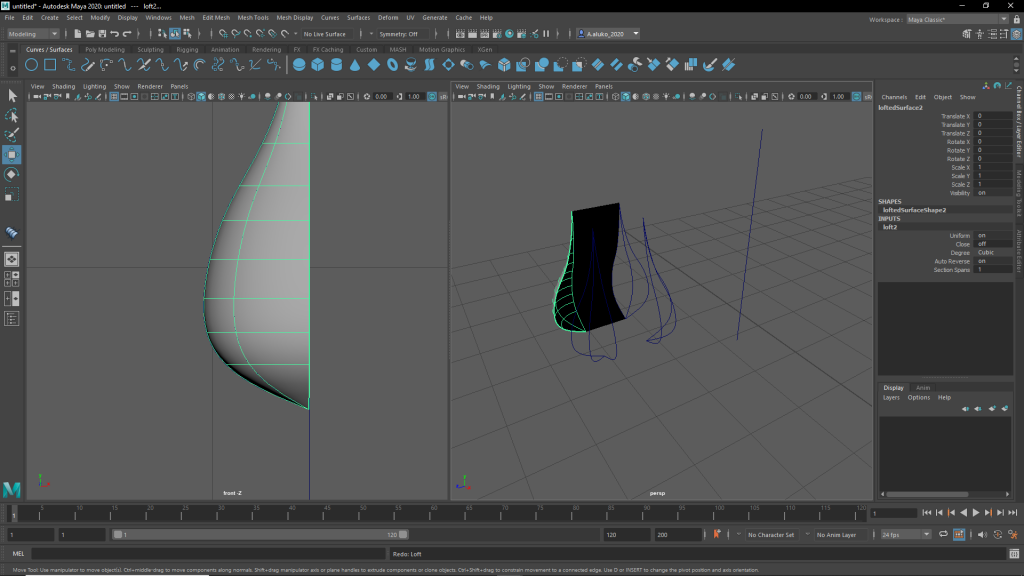
Task: Open the Anim tab in Layer Editor
Action: click(923, 387)
